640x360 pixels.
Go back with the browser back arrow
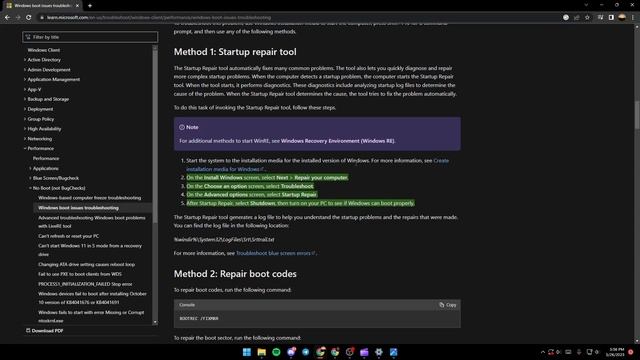coord(7,18)
